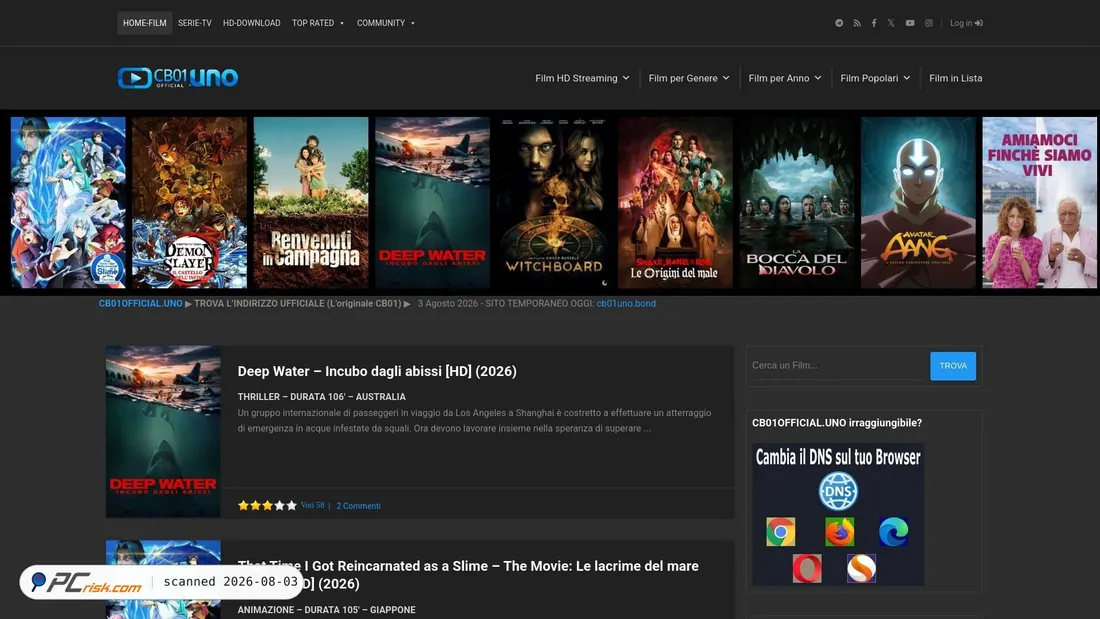Click THRILLER – DURATA 106' – AUSTRALIA text
1100x619 pixels.
tap(321, 397)
